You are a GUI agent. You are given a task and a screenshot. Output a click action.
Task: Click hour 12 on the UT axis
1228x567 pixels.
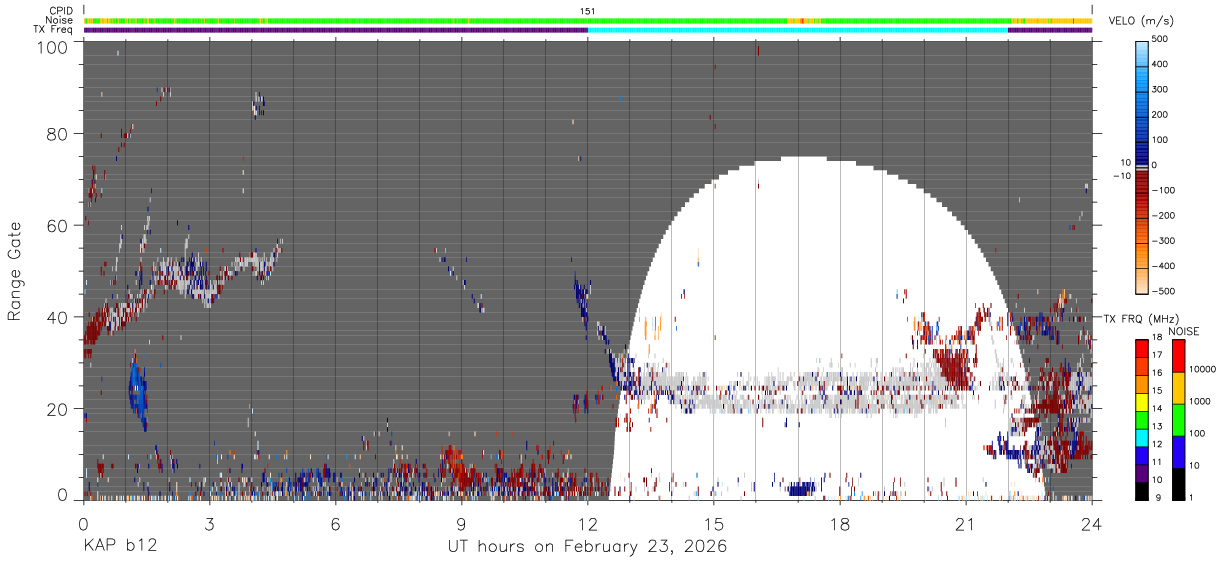[587, 523]
